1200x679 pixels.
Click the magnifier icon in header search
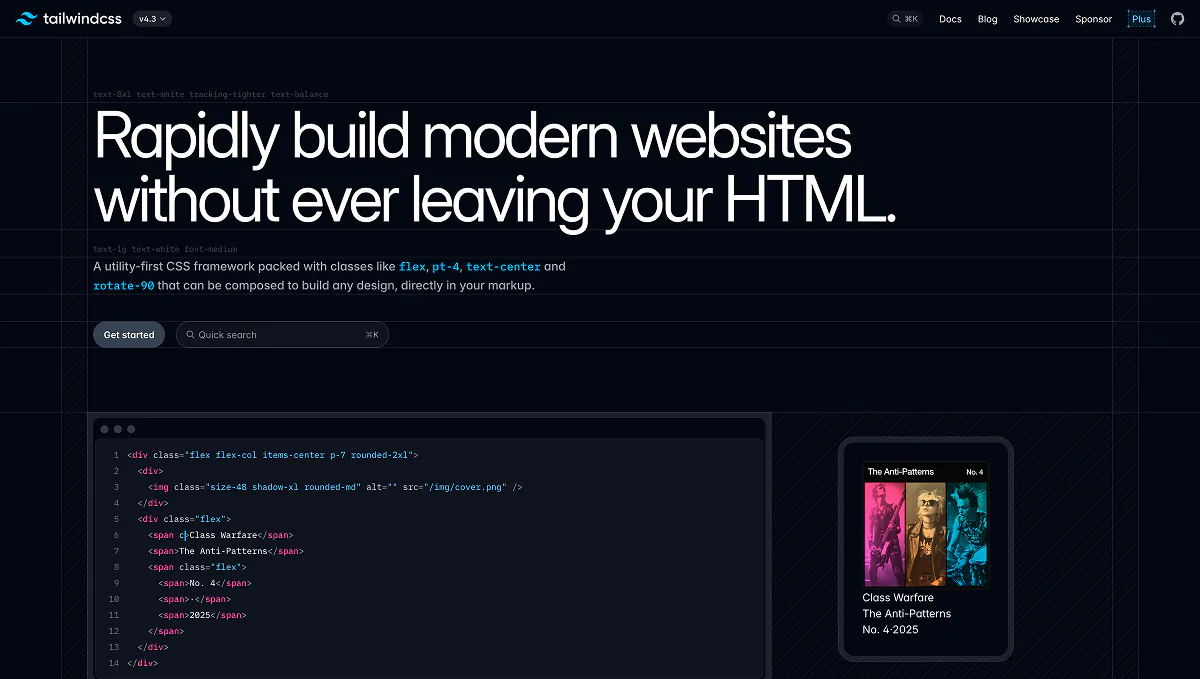[896, 19]
